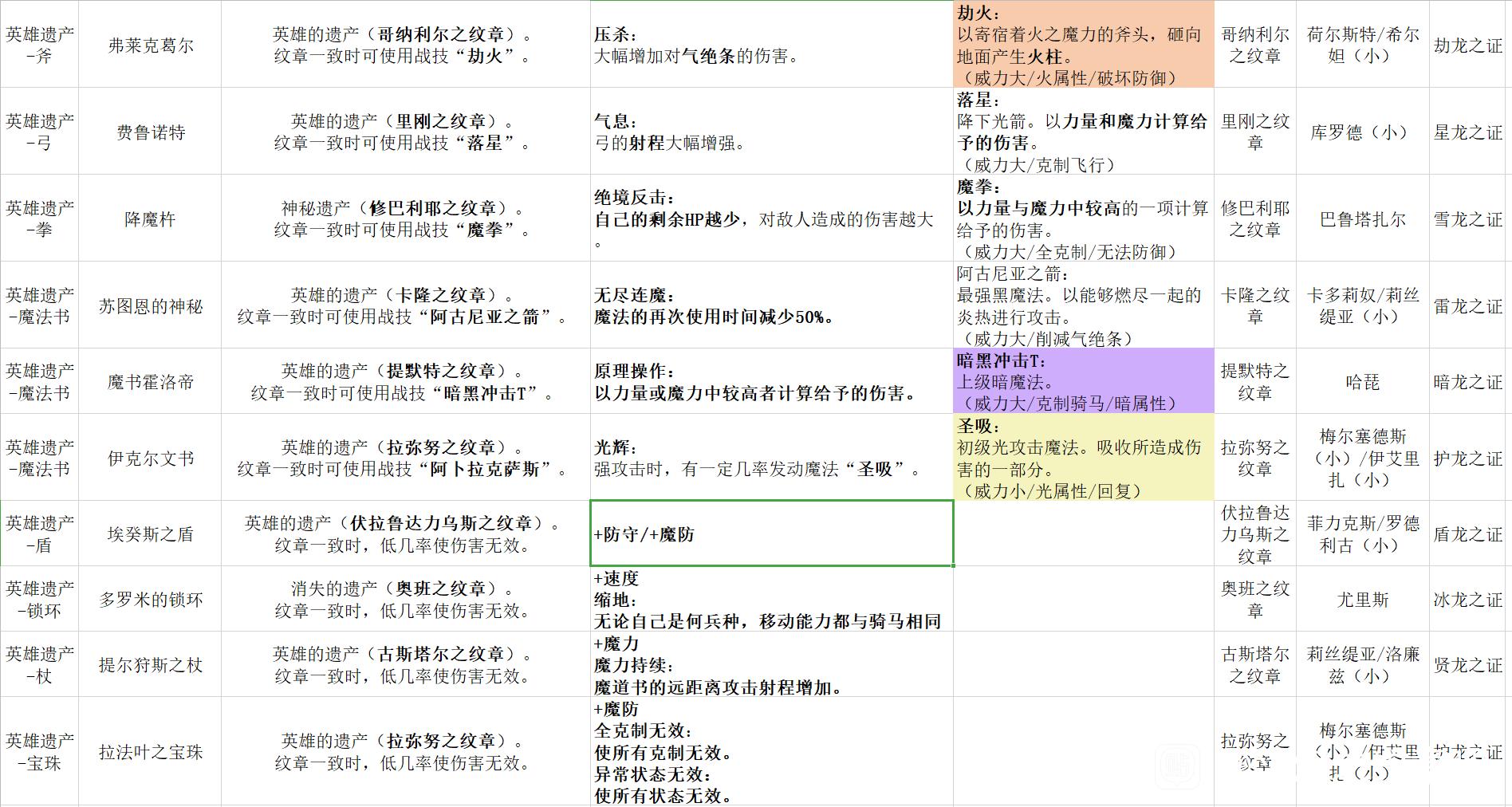
Task: Select the short cell 卡隆之纹章
Action: (x=1255, y=305)
